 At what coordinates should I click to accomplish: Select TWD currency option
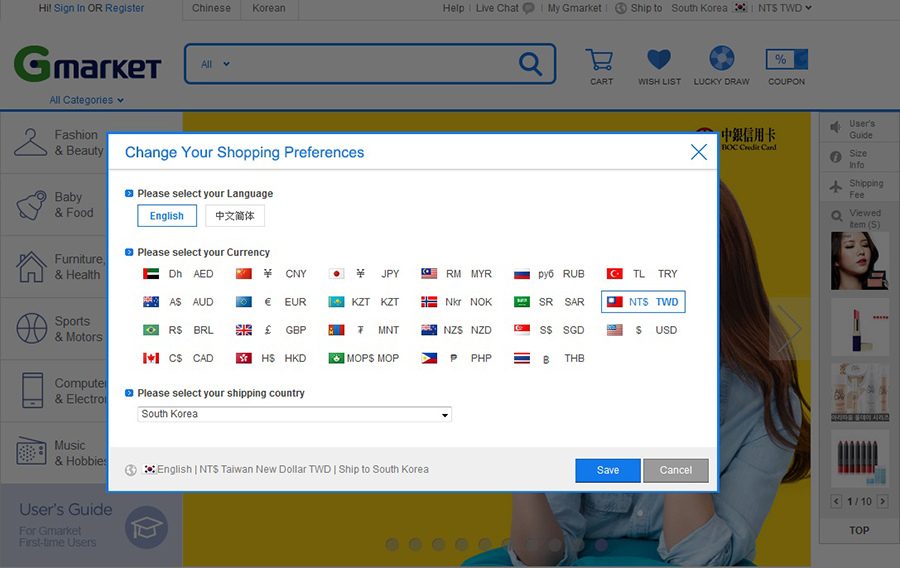point(643,302)
